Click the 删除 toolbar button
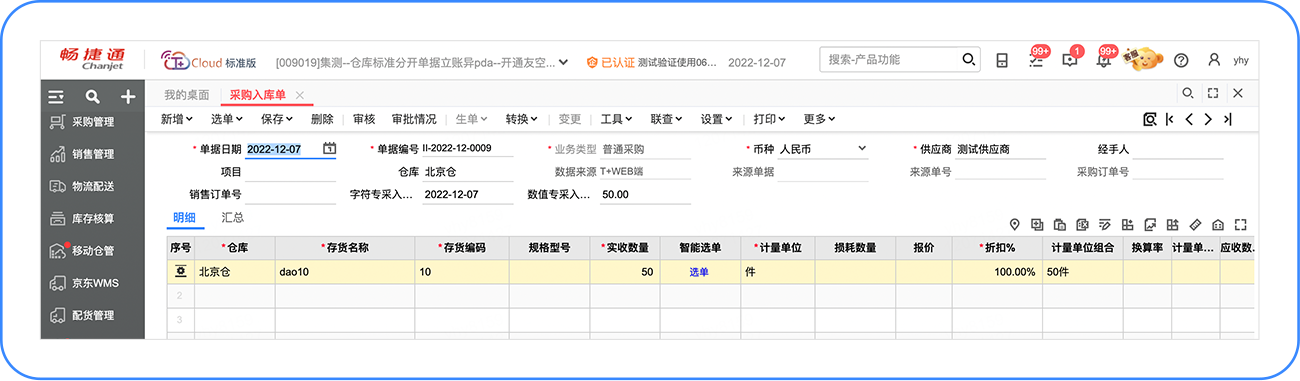Image resolution: width=1300 pixels, height=381 pixels. (322, 119)
